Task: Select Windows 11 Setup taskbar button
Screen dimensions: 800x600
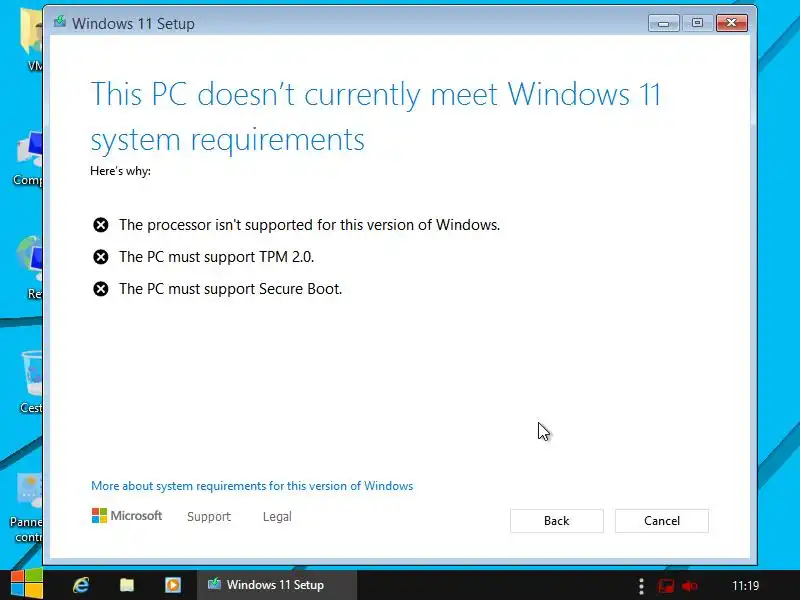Action: 277,585
